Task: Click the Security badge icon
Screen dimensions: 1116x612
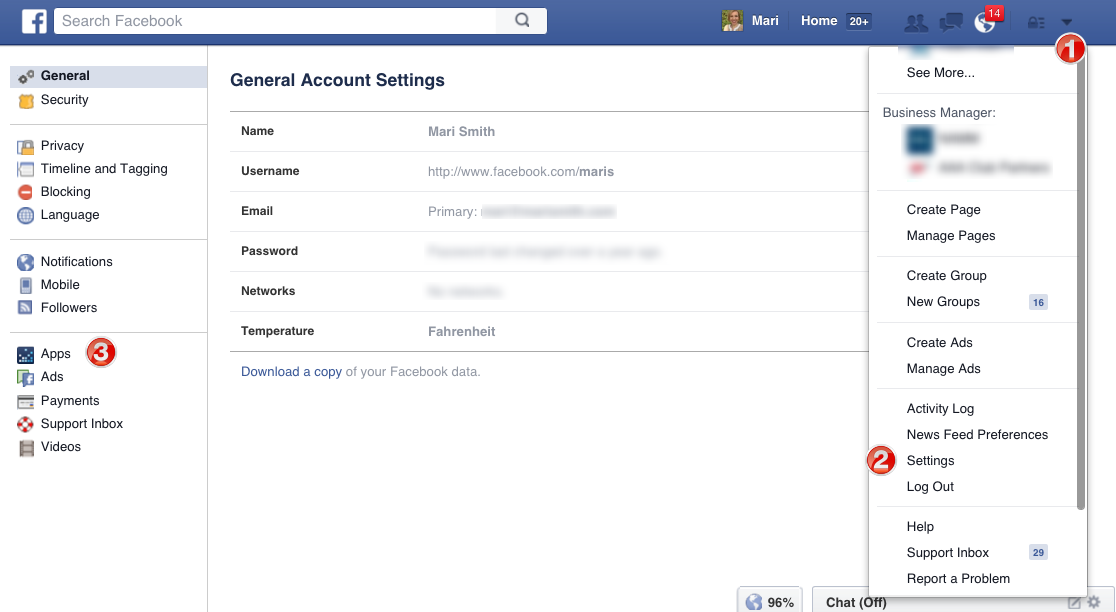Action: 26,101
